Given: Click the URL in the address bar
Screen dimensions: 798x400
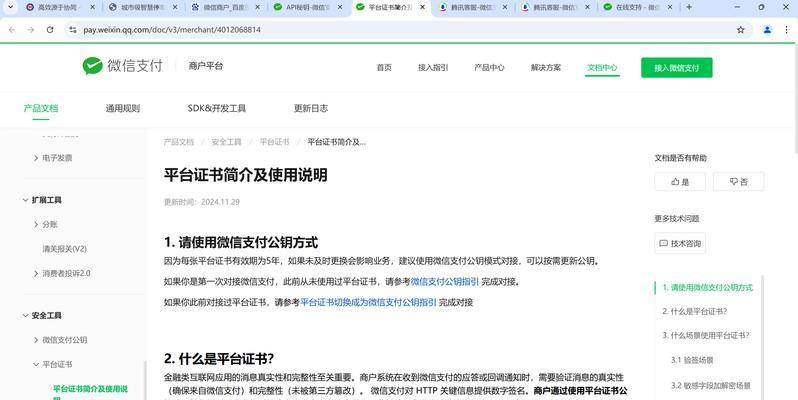Looking at the screenshot, I should tap(172, 30).
